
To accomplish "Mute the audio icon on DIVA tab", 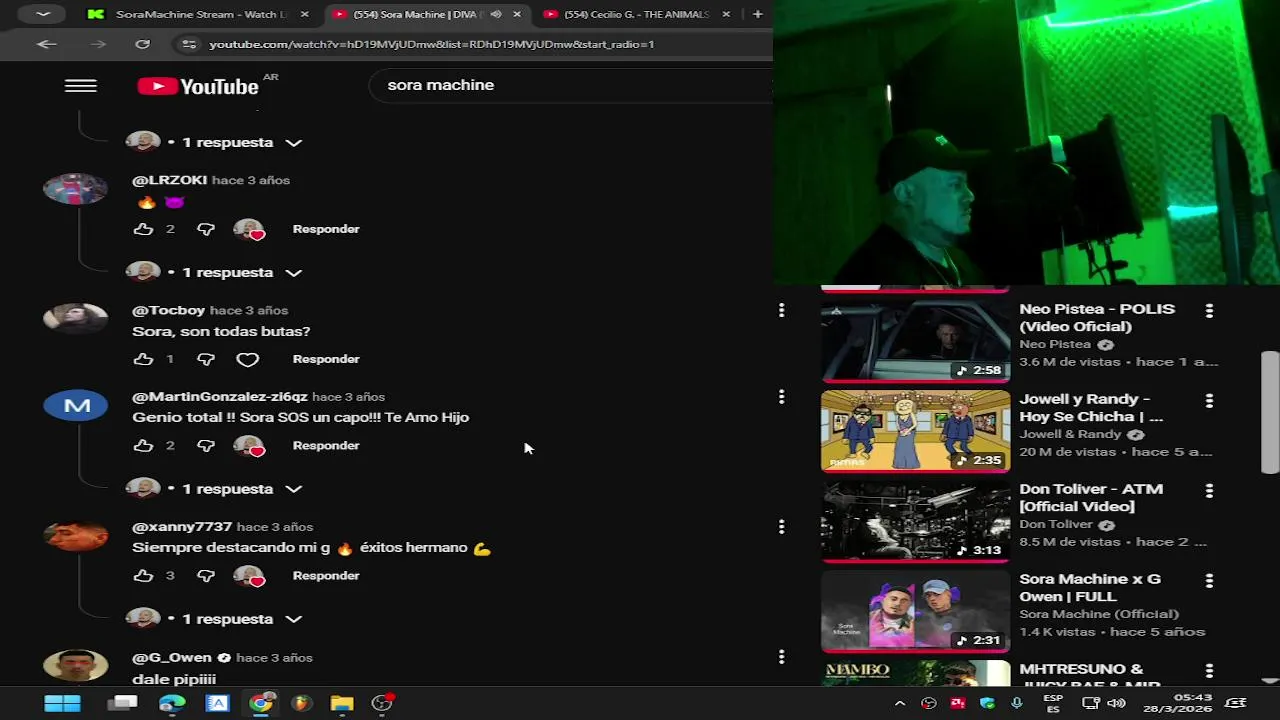I will pyautogui.click(x=496, y=14).
